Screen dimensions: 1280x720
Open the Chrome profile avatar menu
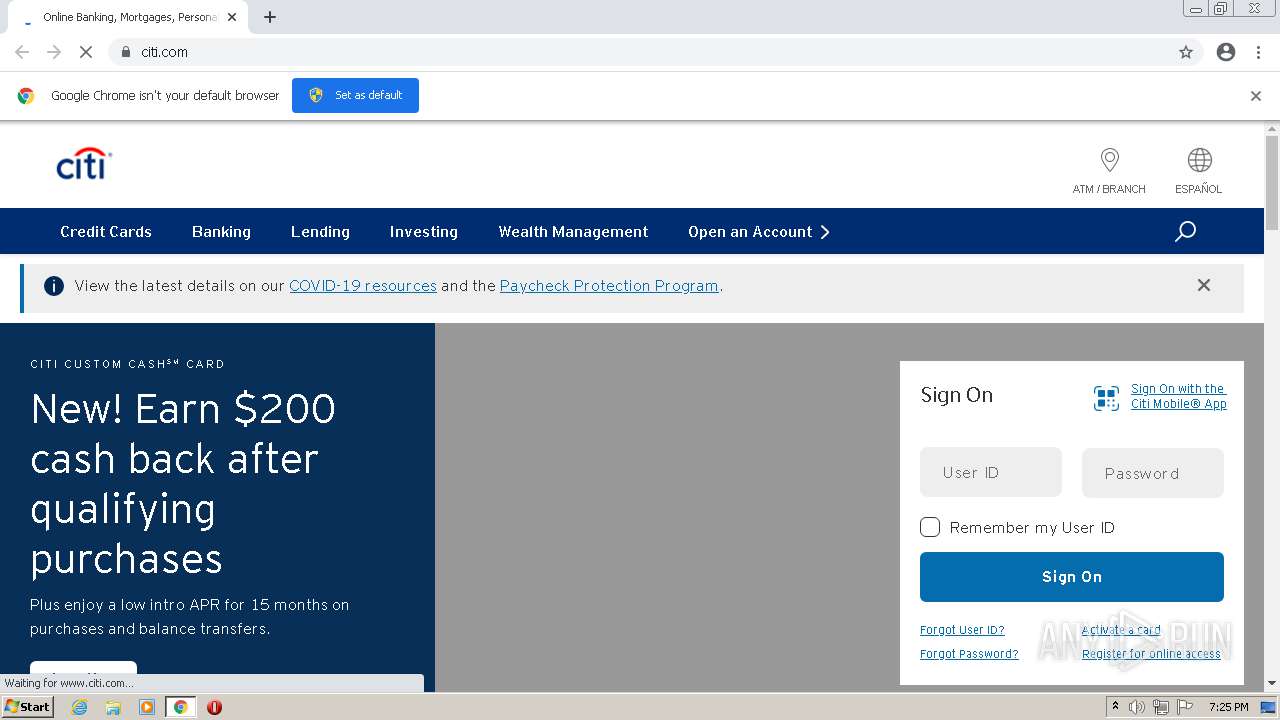point(1226,52)
